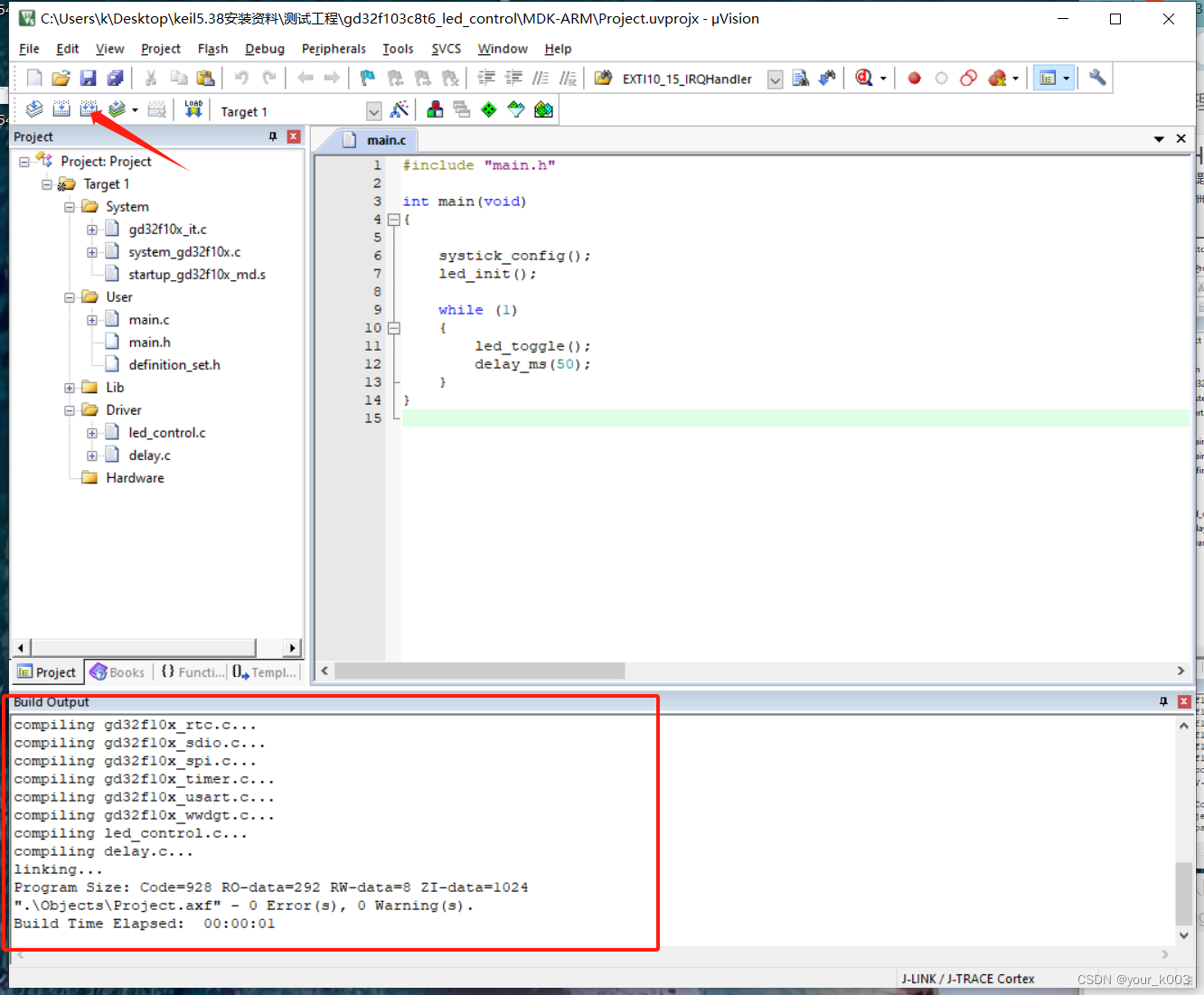Click the Kill all breakpoints icon

997,79
